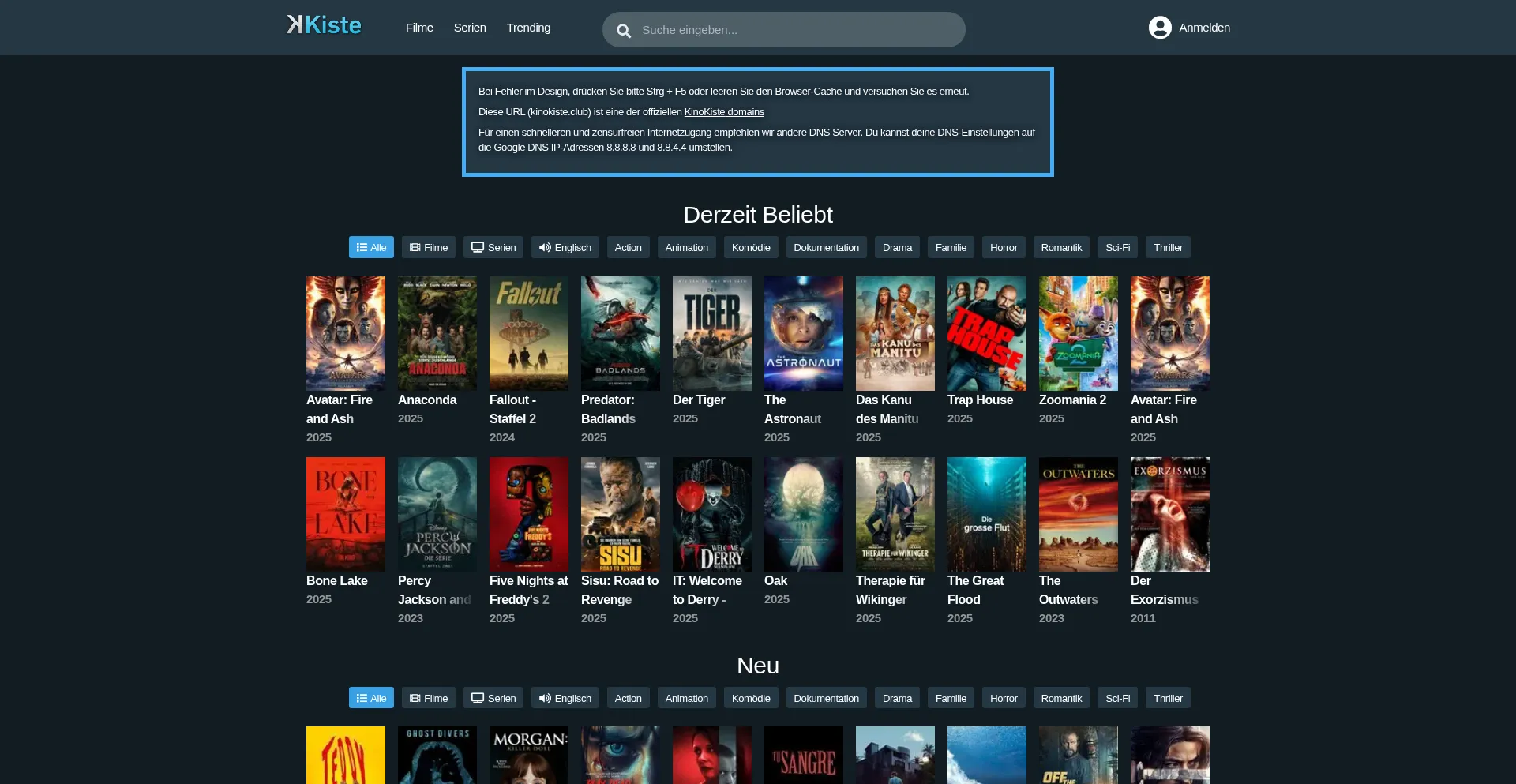
Task: Open the Serien menu in the header
Action: [x=470, y=28]
